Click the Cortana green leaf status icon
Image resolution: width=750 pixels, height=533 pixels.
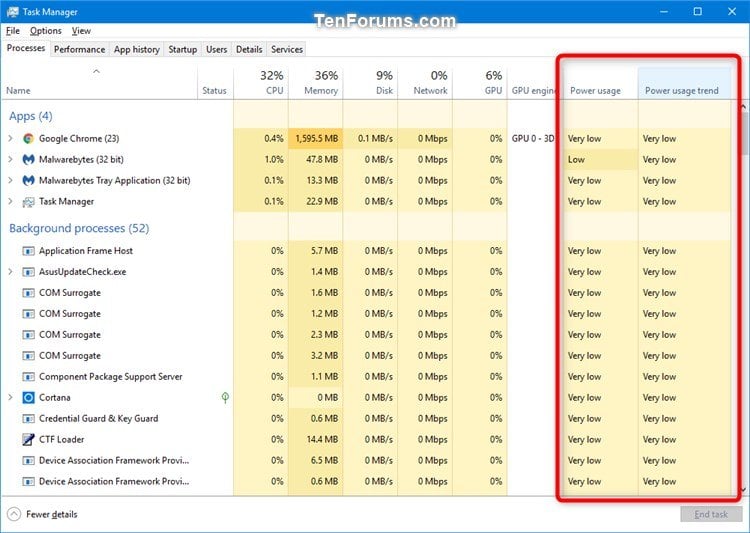click(x=225, y=398)
